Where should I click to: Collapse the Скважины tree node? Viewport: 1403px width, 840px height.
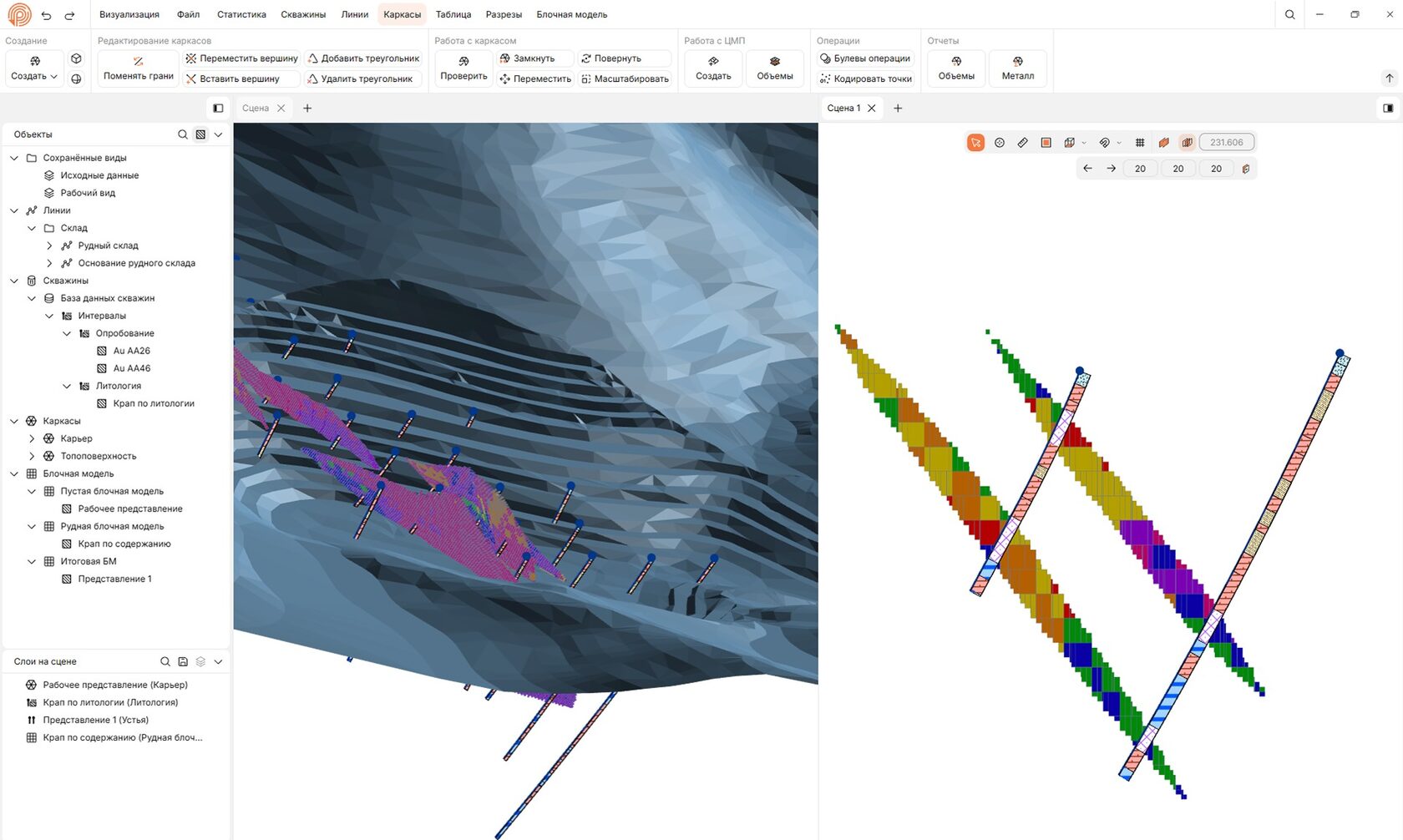point(14,281)
